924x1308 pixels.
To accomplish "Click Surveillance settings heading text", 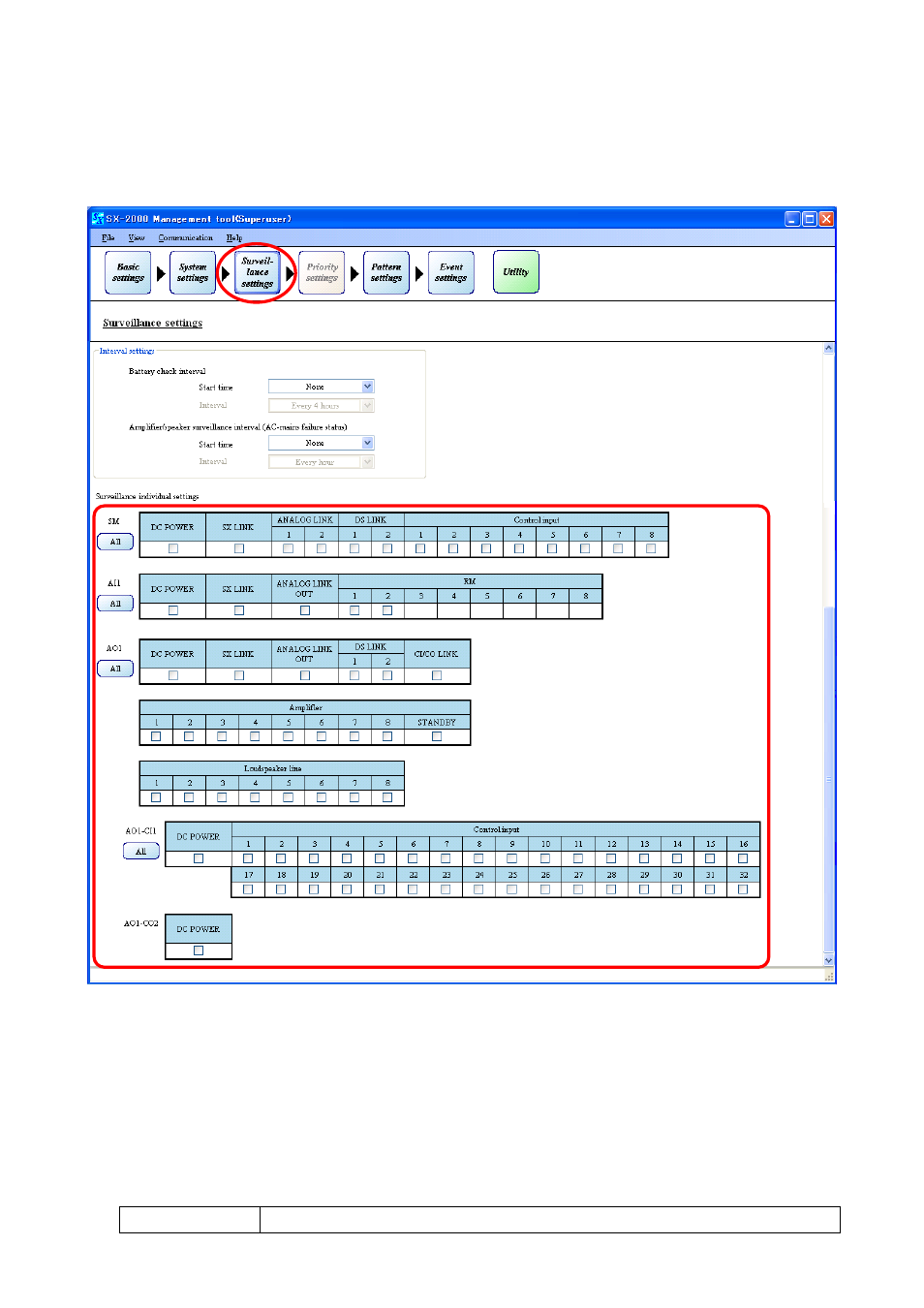I will [x=153, y=323].
